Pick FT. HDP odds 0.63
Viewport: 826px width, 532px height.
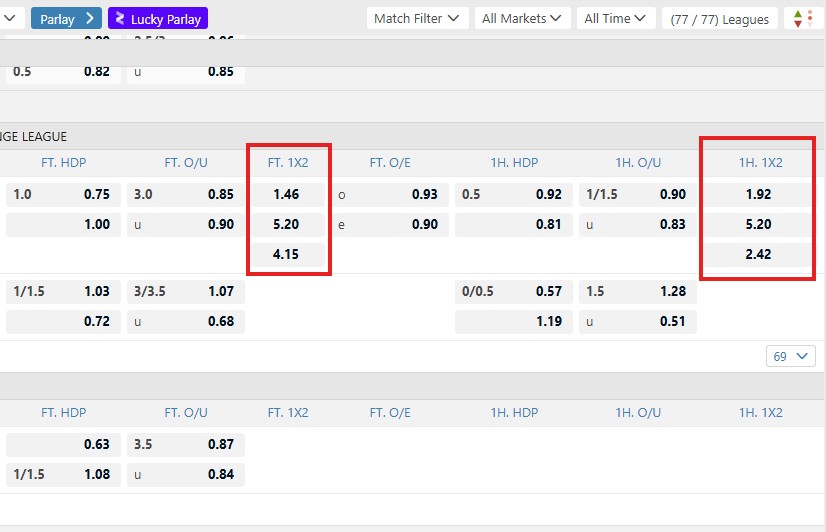tap(63, 444)
